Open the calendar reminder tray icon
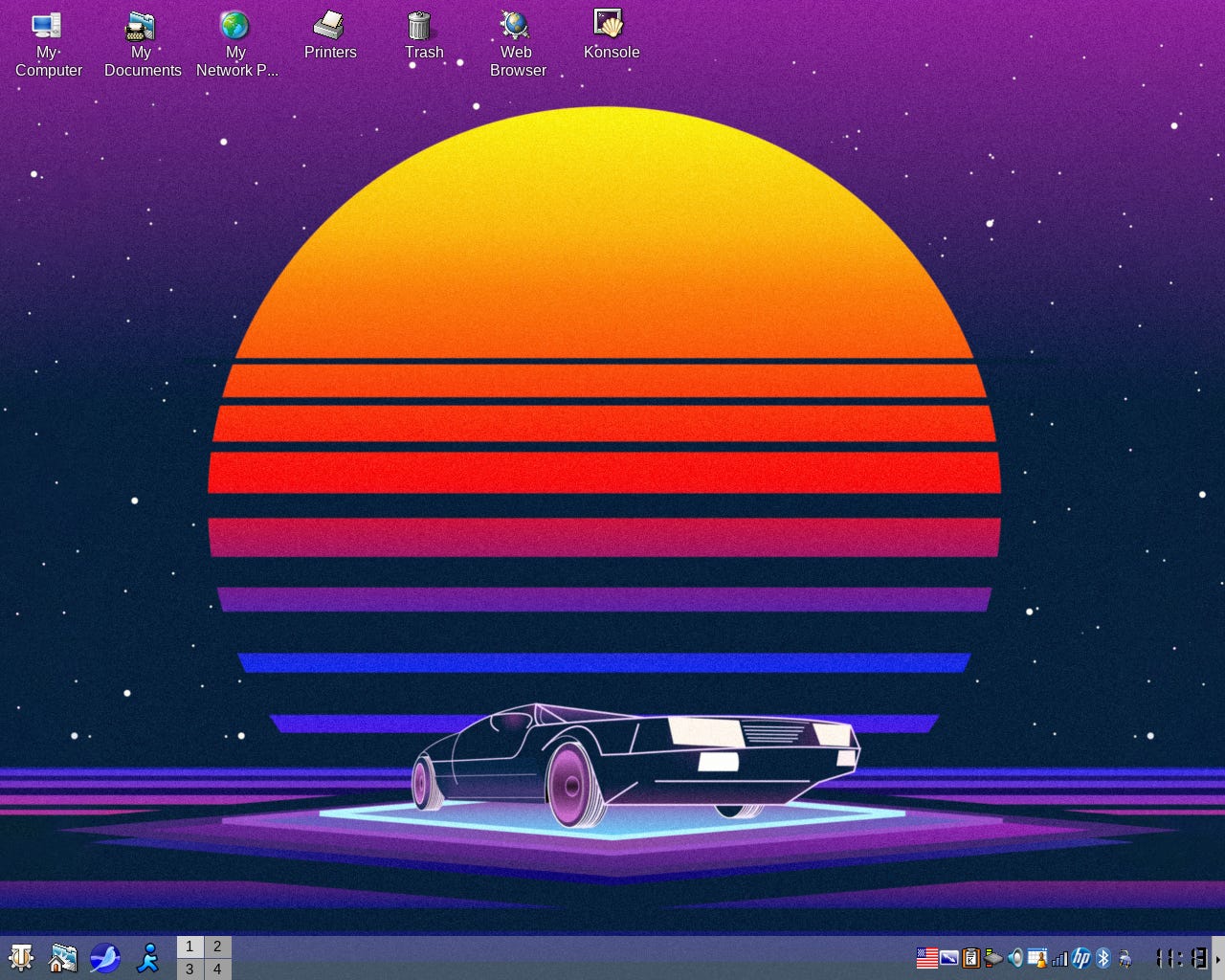This screenshot has width=1225, height=980. [x=1037, y=958]
